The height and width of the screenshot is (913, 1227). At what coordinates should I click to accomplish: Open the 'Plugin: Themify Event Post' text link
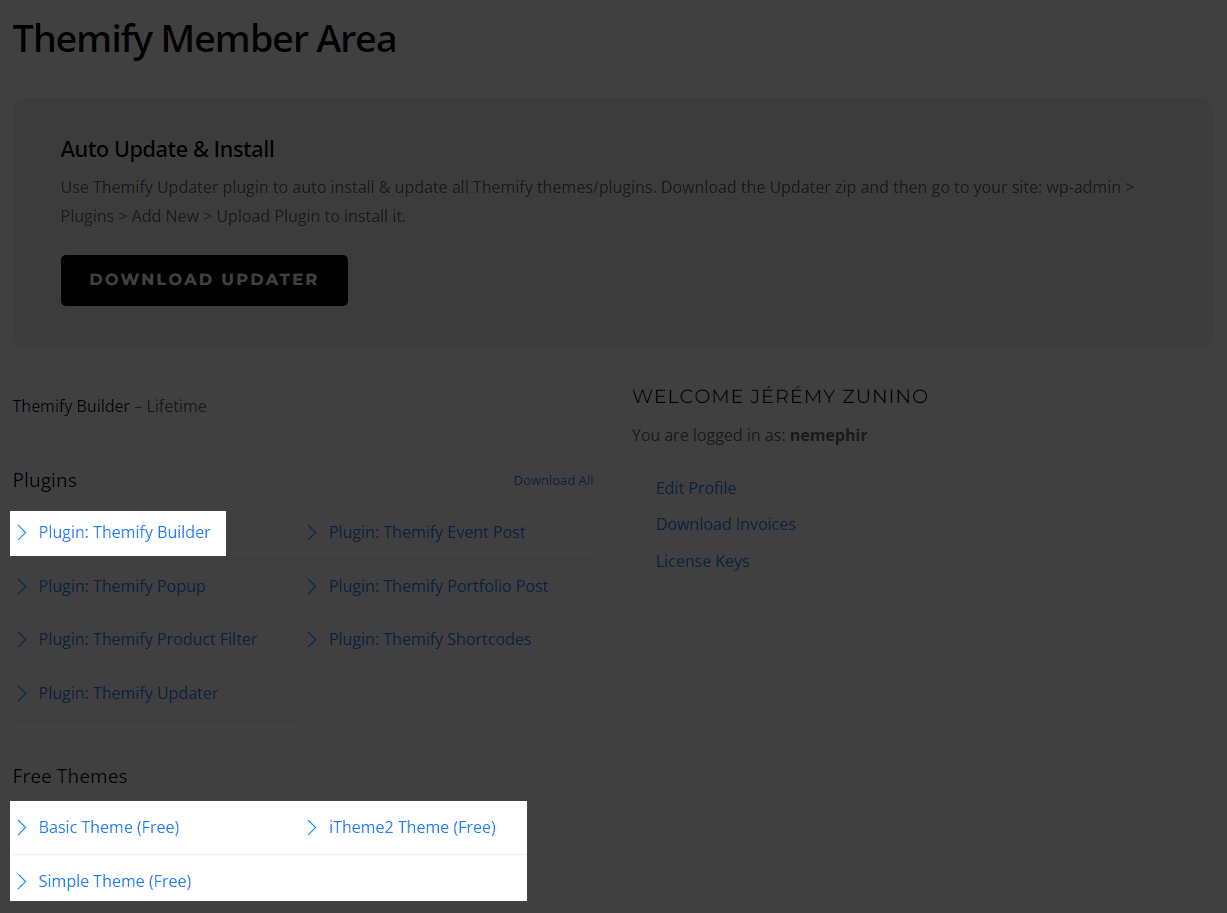point(427,532)
